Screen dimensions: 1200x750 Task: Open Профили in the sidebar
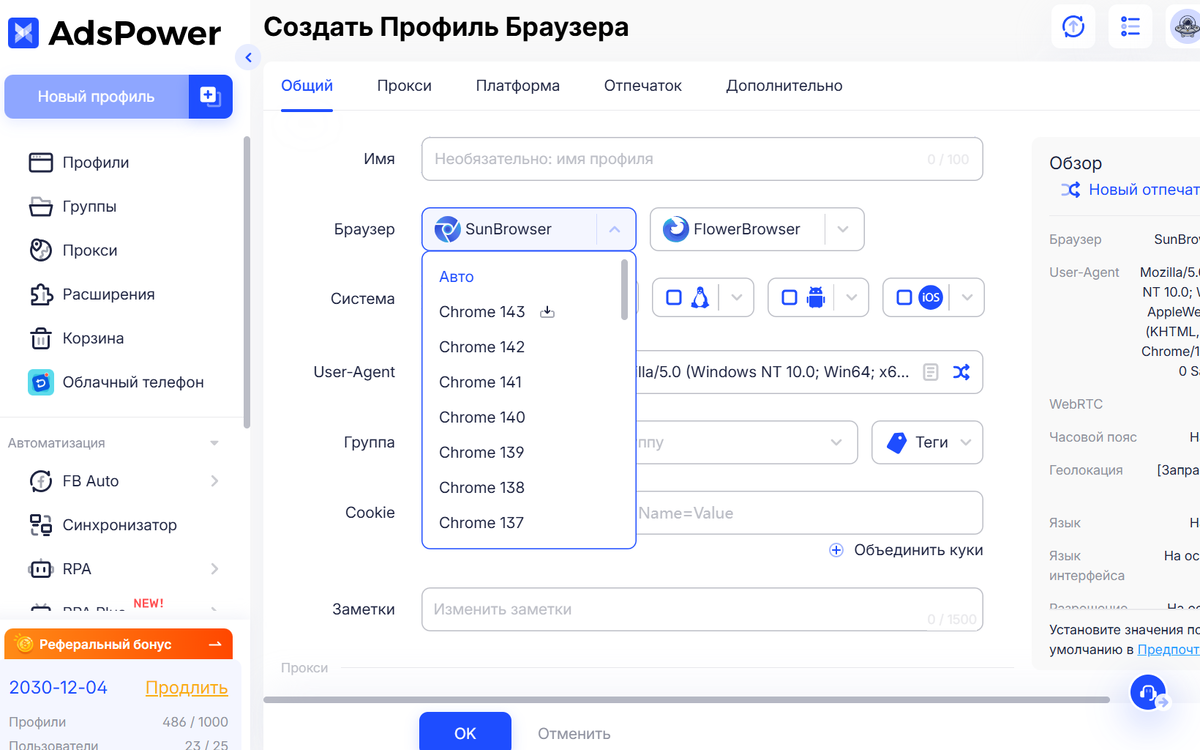coord(95,162)
